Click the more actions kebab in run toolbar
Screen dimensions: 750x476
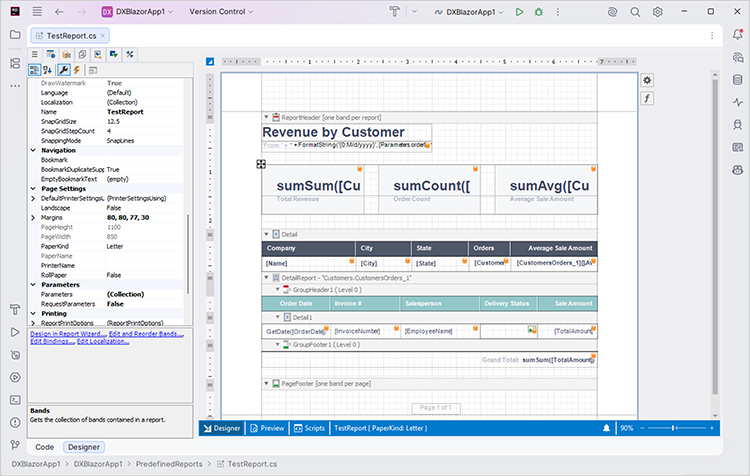click(x=558, y=12)
